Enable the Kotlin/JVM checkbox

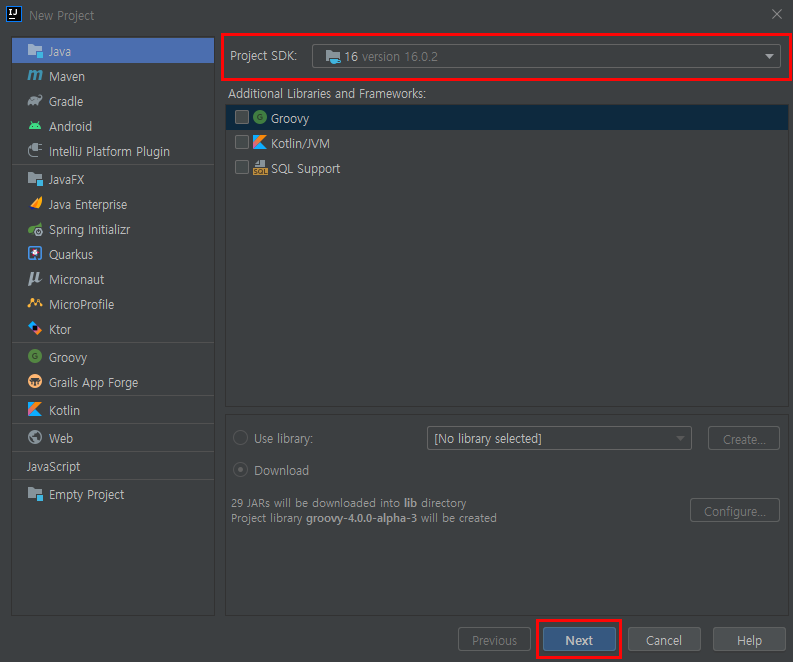tap(242, 143)
